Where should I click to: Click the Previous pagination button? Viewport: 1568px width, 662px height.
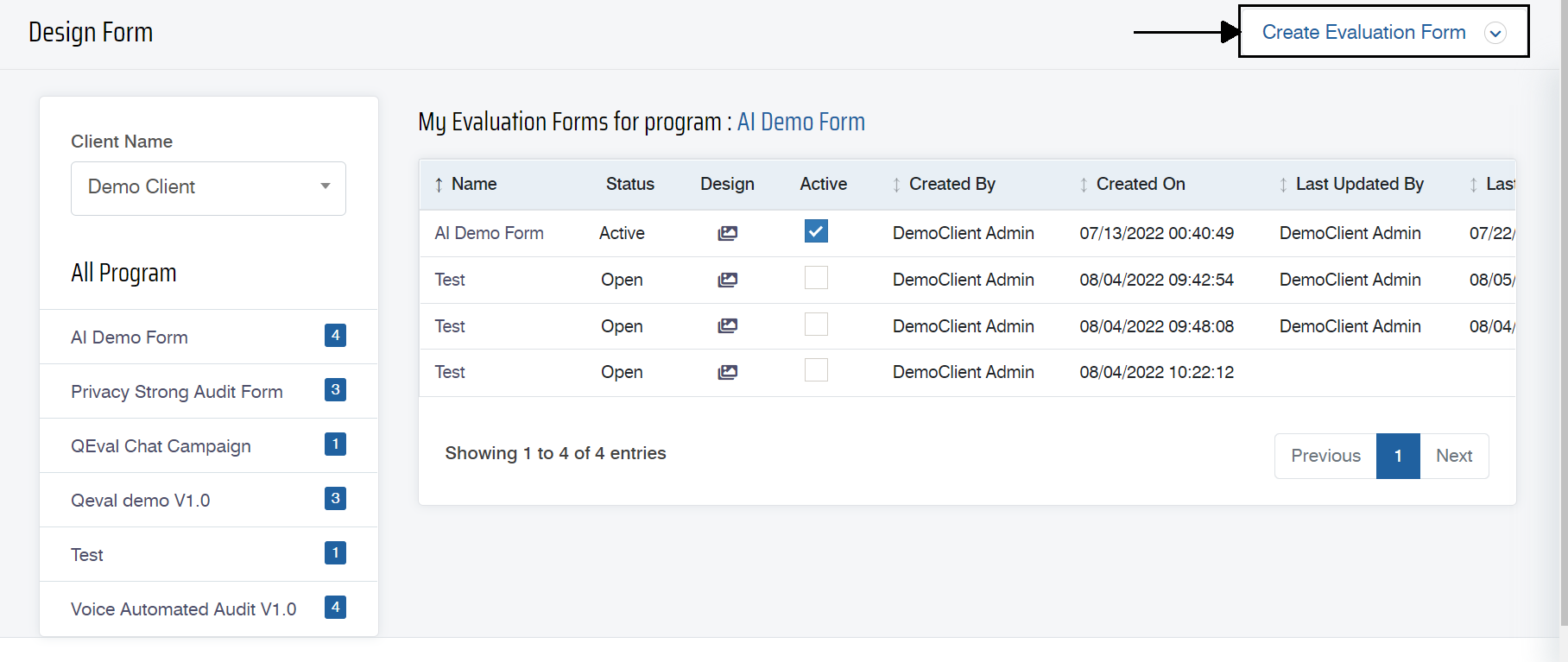pos(1325,456)
